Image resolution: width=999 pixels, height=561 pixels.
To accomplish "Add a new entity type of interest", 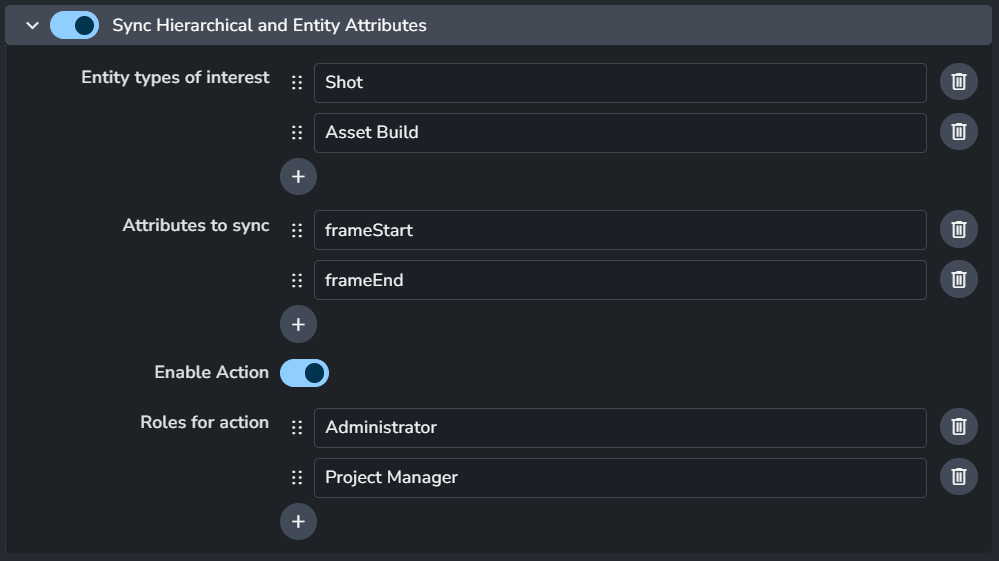I will pyautogui.click(x=298, y=177).
